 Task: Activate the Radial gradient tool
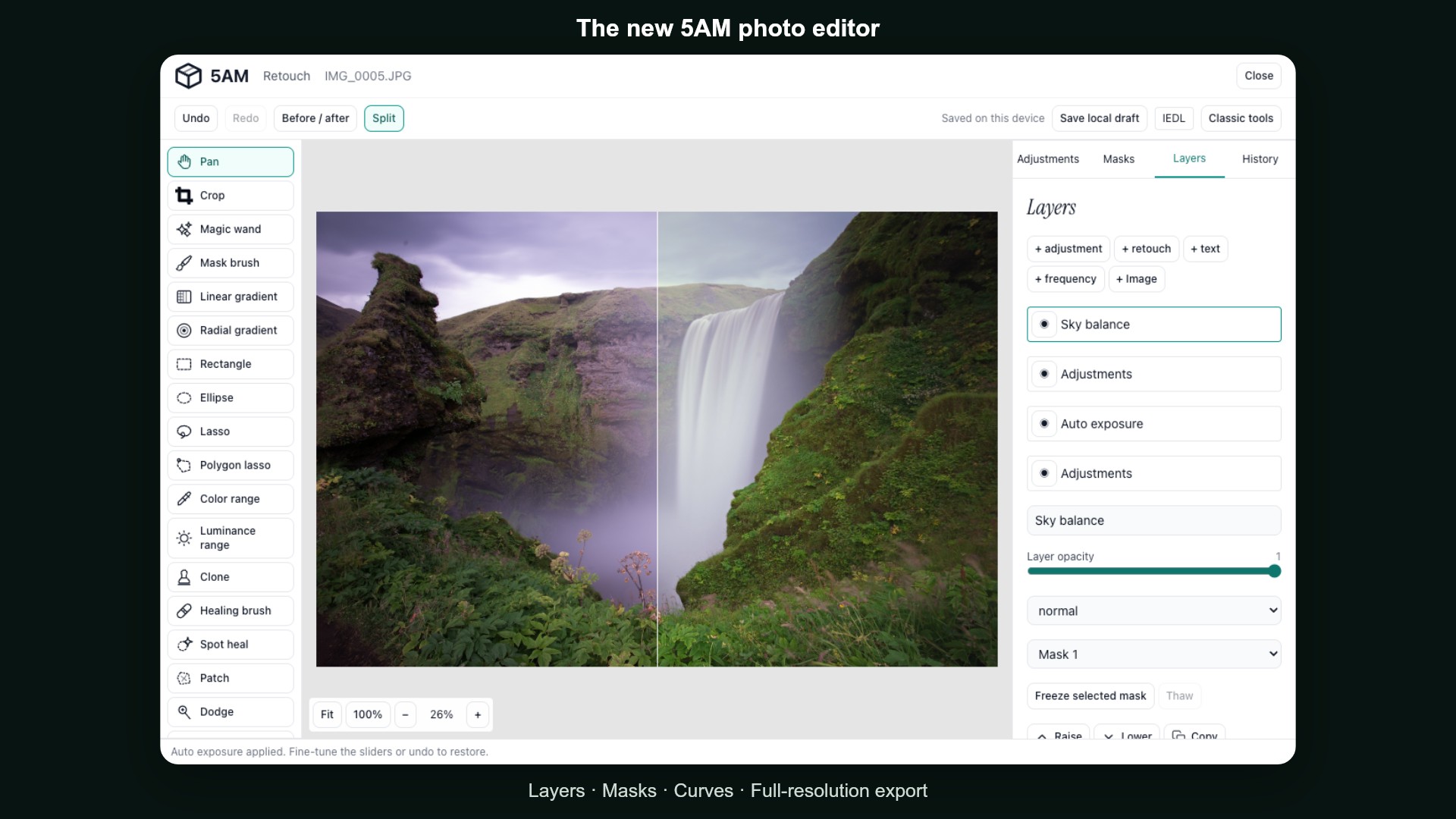coord(231,330)
